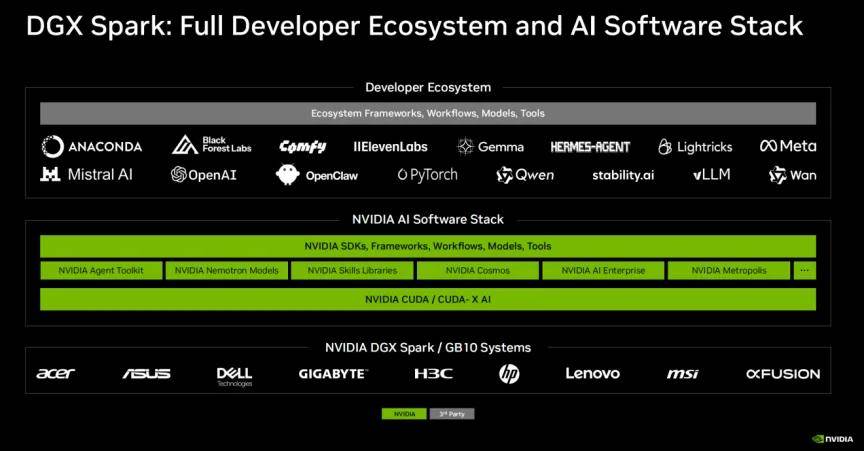Select the OpenAI logo

203,175
